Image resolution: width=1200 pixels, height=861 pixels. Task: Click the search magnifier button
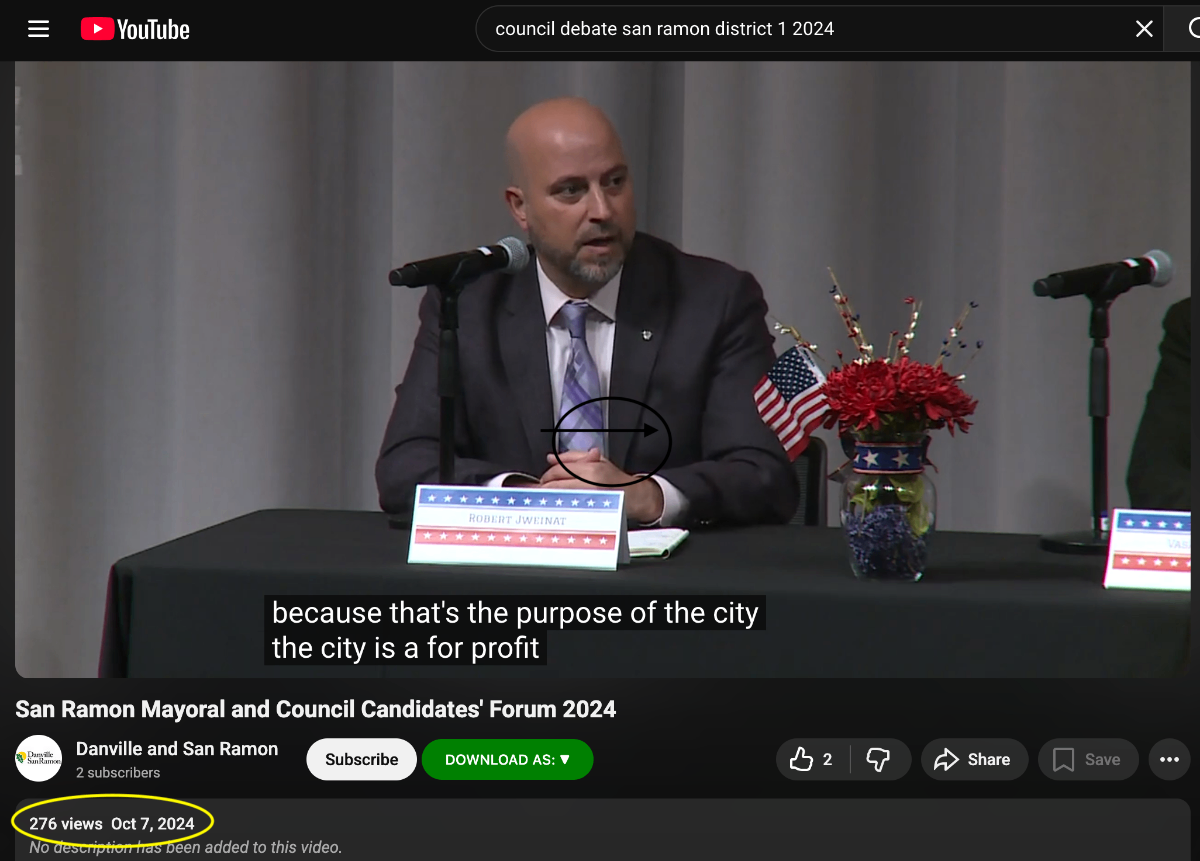coord(1188,29)
